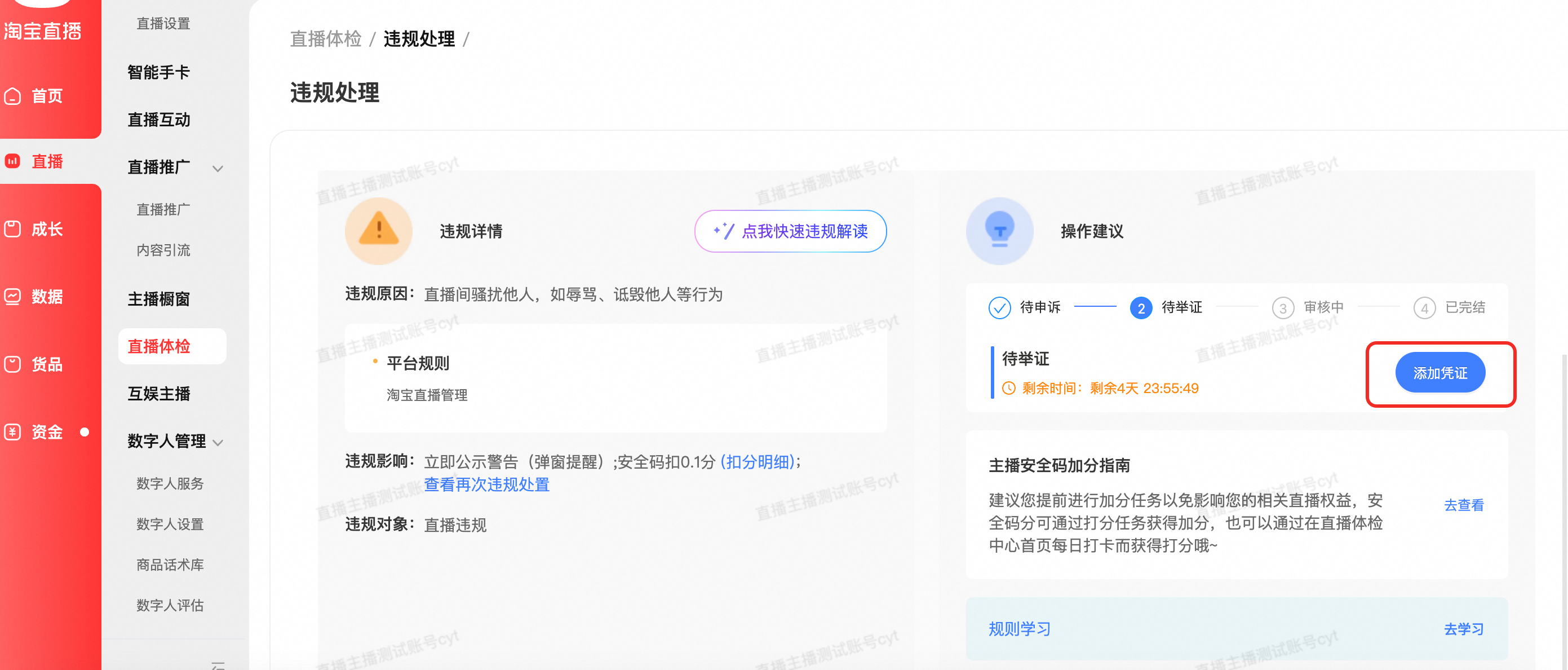Viewport: 1568px width, 670px height.
Task: Click the checkmark step icon for 待申诉
Action: (x=999, y=307)
